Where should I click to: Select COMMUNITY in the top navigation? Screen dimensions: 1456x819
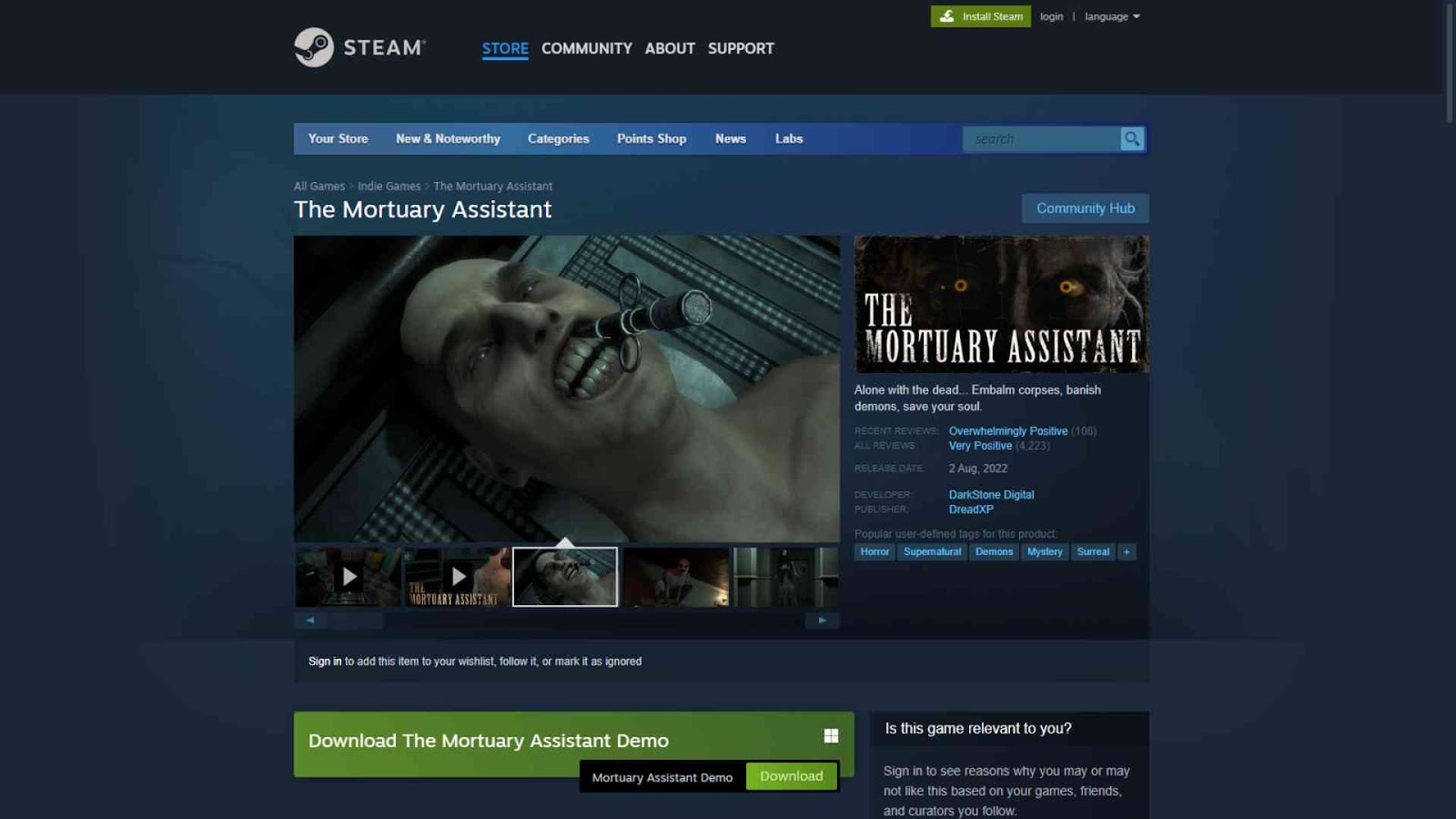586,48
